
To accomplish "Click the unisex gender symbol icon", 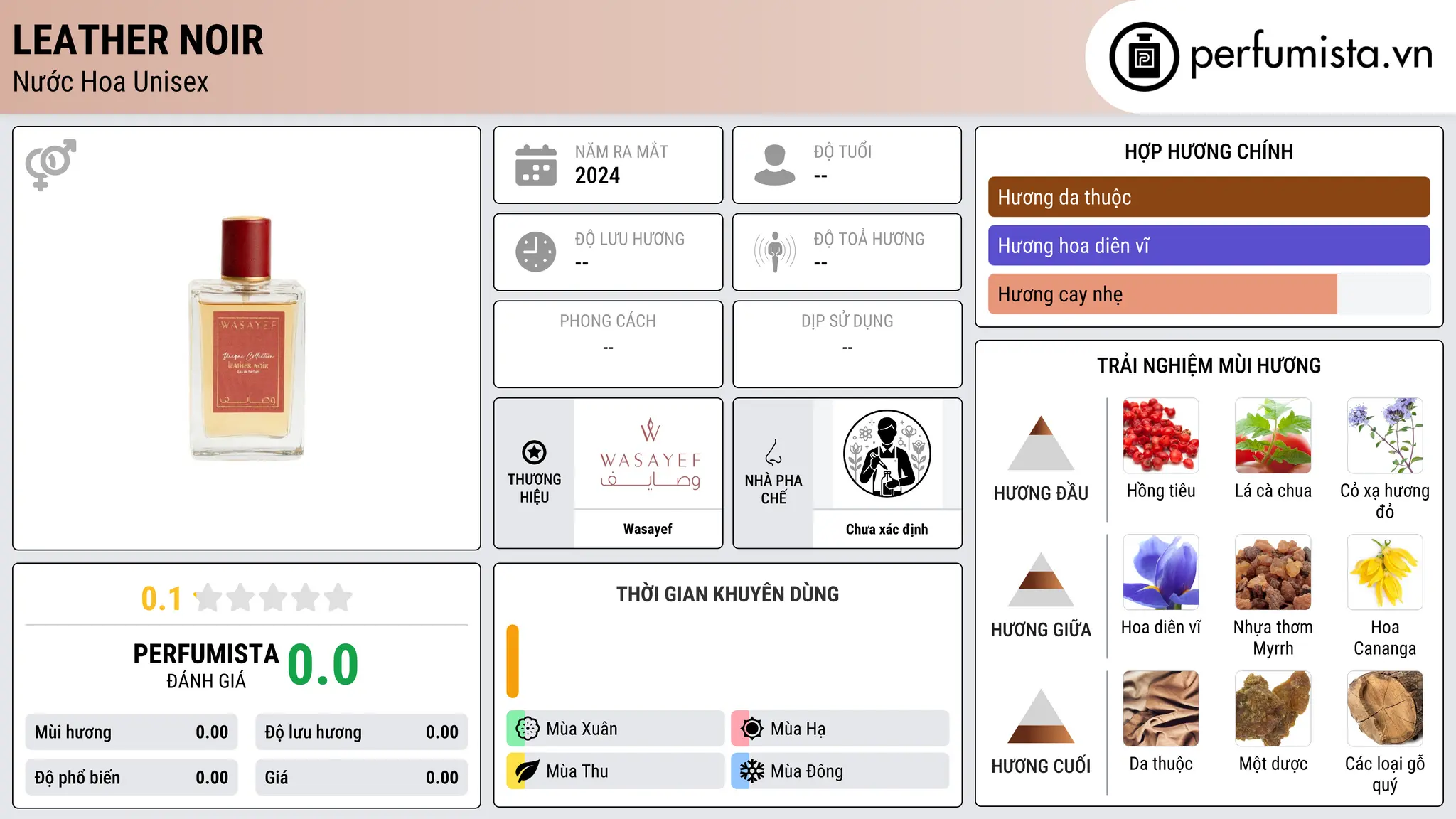I will coord(50,164).
